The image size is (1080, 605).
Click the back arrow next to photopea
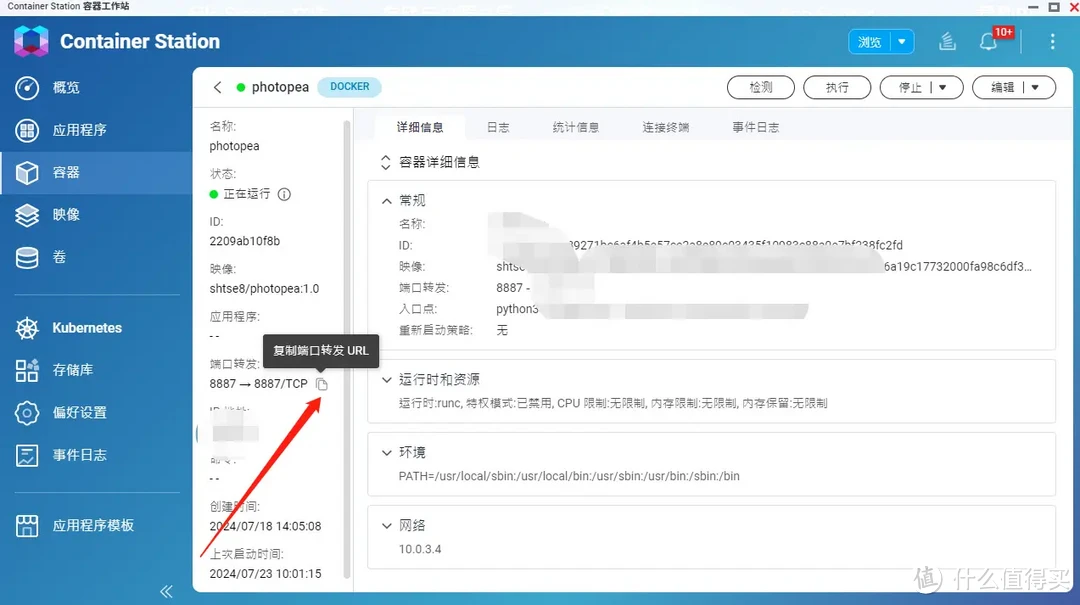[218, 87]
